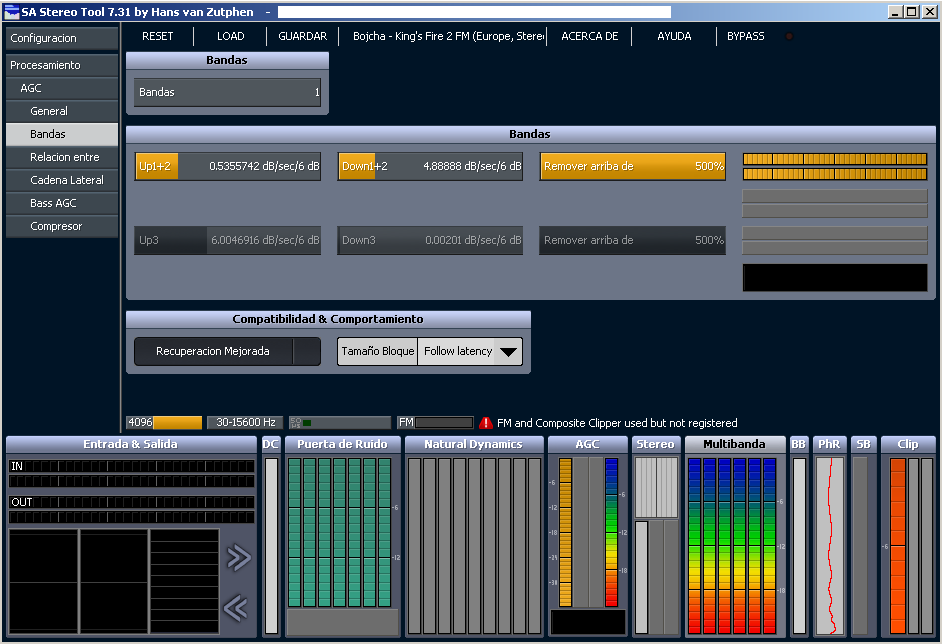This screenshot has width=942, height=644.
Task: Click the BB panel header
Action: click(x=798, y=444)
